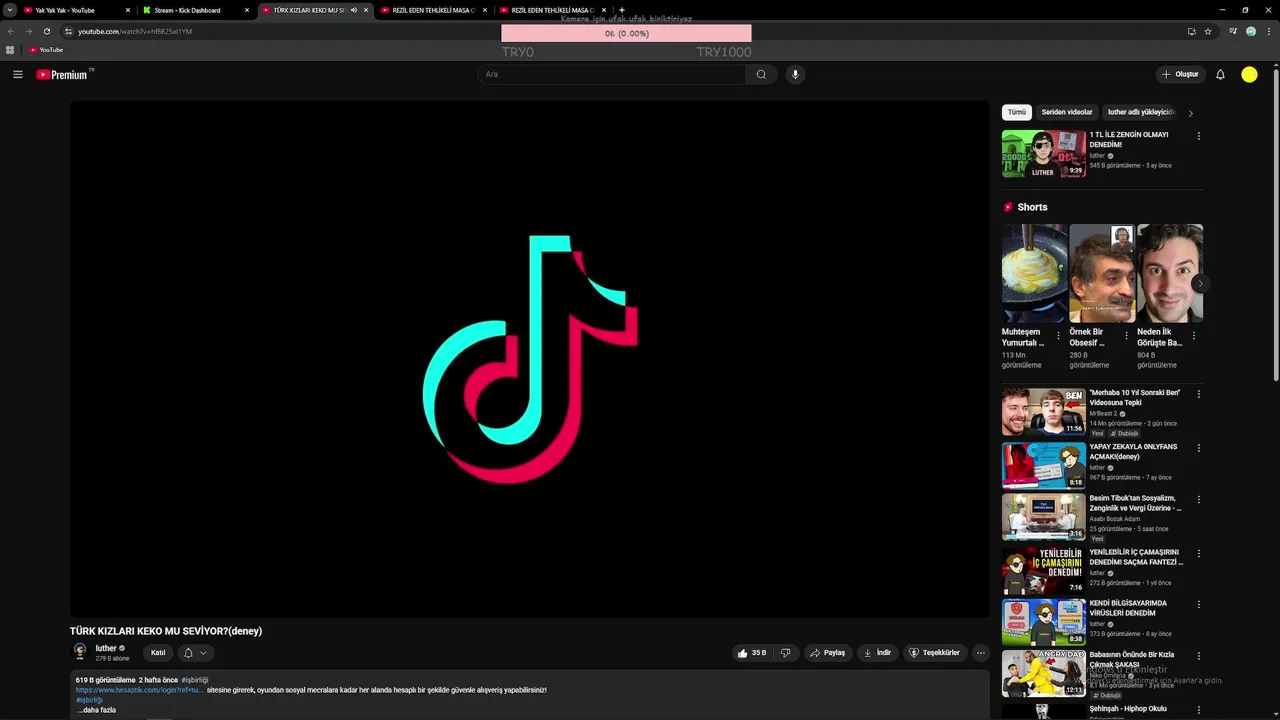Click the YouTube search input field

pos(614,74)
